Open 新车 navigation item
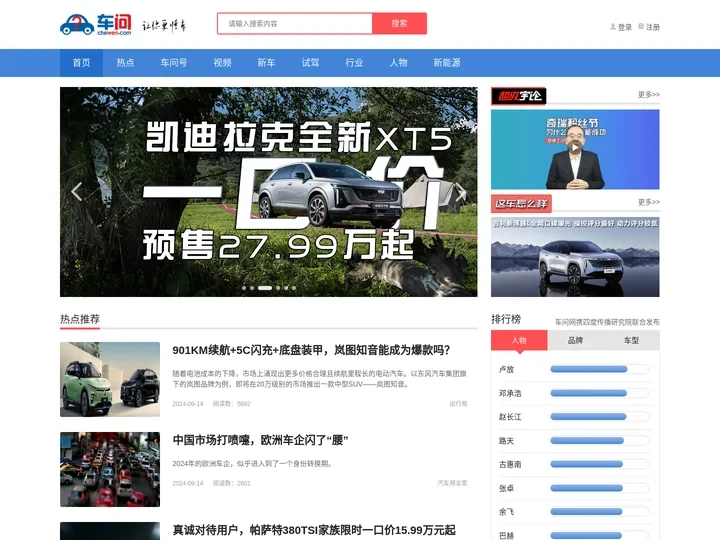The height and width of the screenshot is (540, 720). click(266, 63)
